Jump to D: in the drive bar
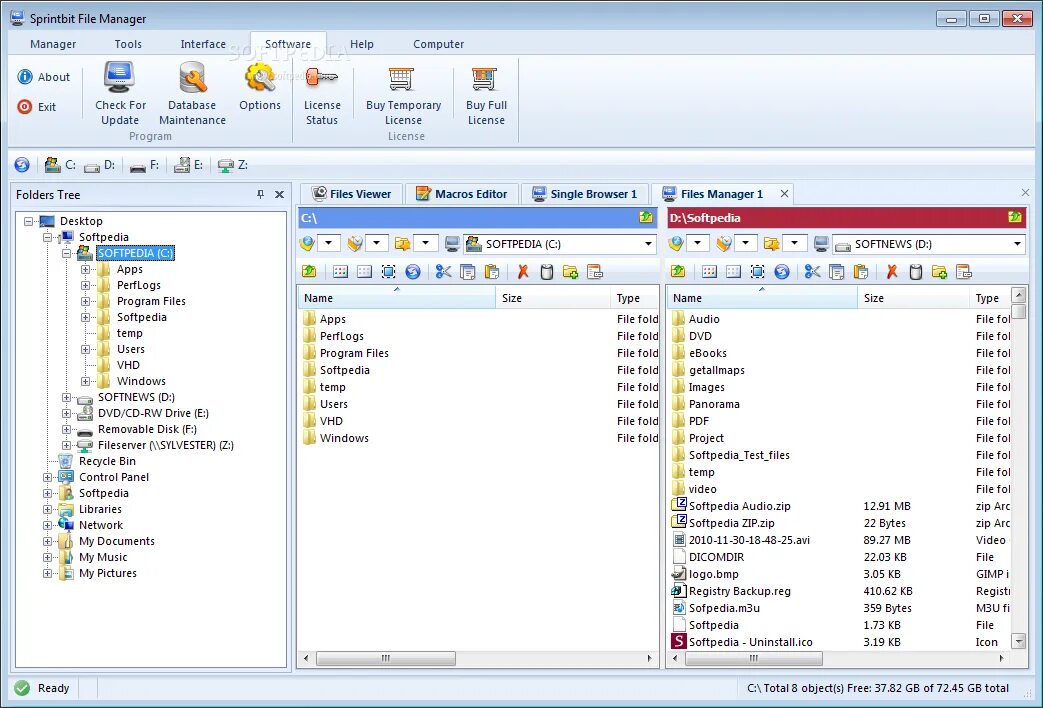 click(x=99, y=165)
